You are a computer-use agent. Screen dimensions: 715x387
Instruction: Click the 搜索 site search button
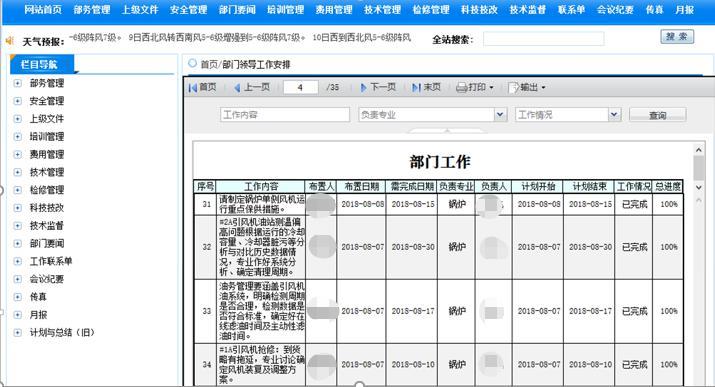point(677,36)
